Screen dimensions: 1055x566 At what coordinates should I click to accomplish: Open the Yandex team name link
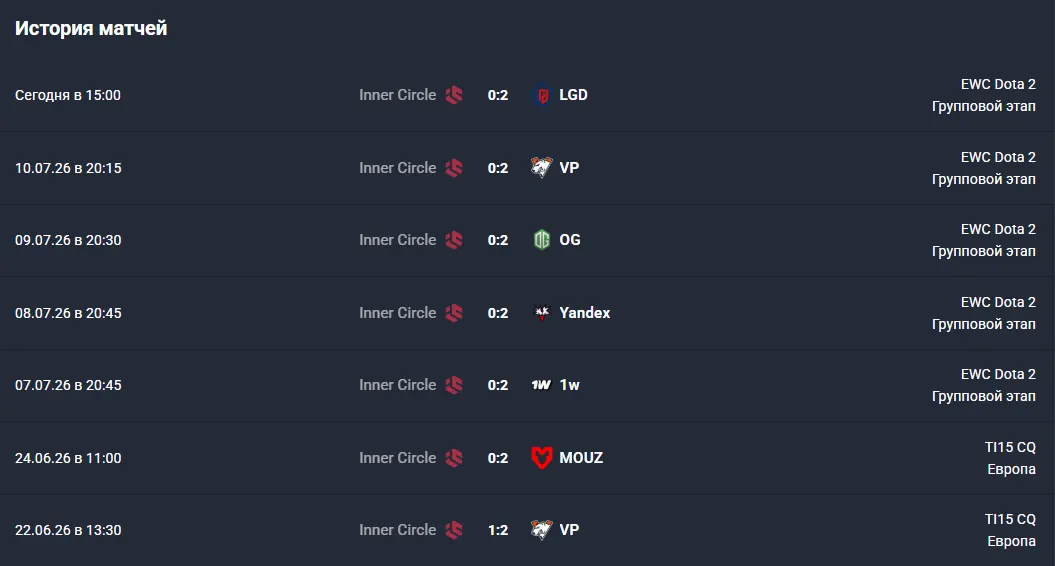(585, 312)
